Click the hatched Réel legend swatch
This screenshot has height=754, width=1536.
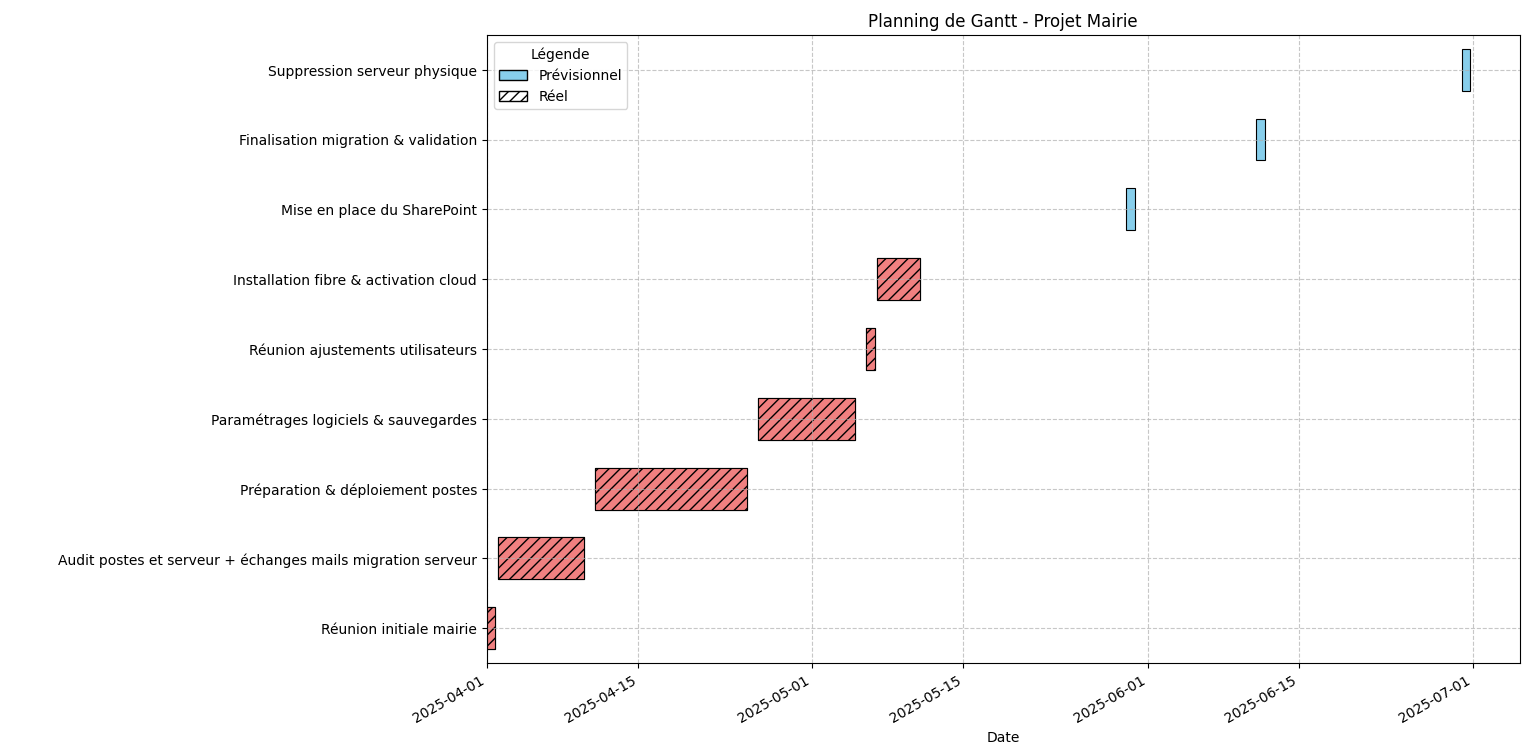513,95
